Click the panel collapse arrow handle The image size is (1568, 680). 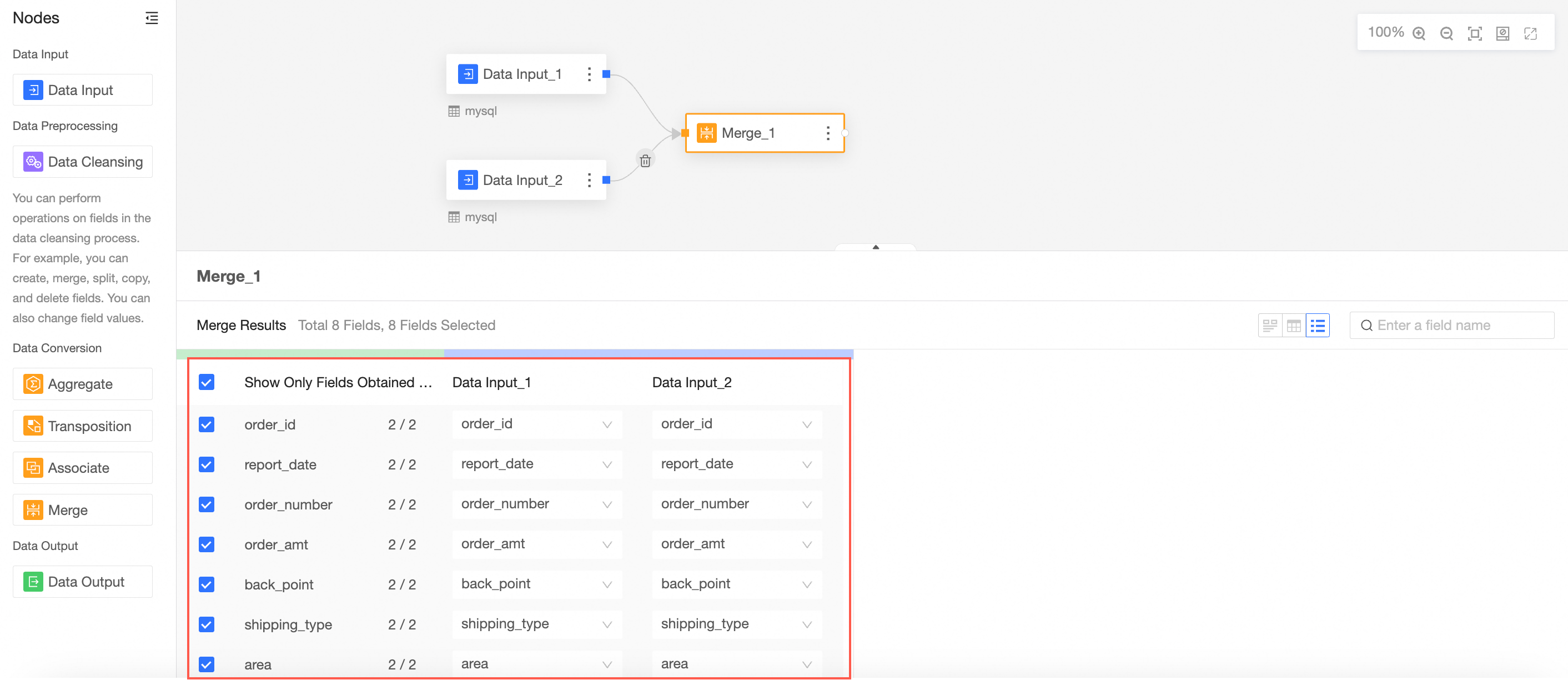(875, 247)
